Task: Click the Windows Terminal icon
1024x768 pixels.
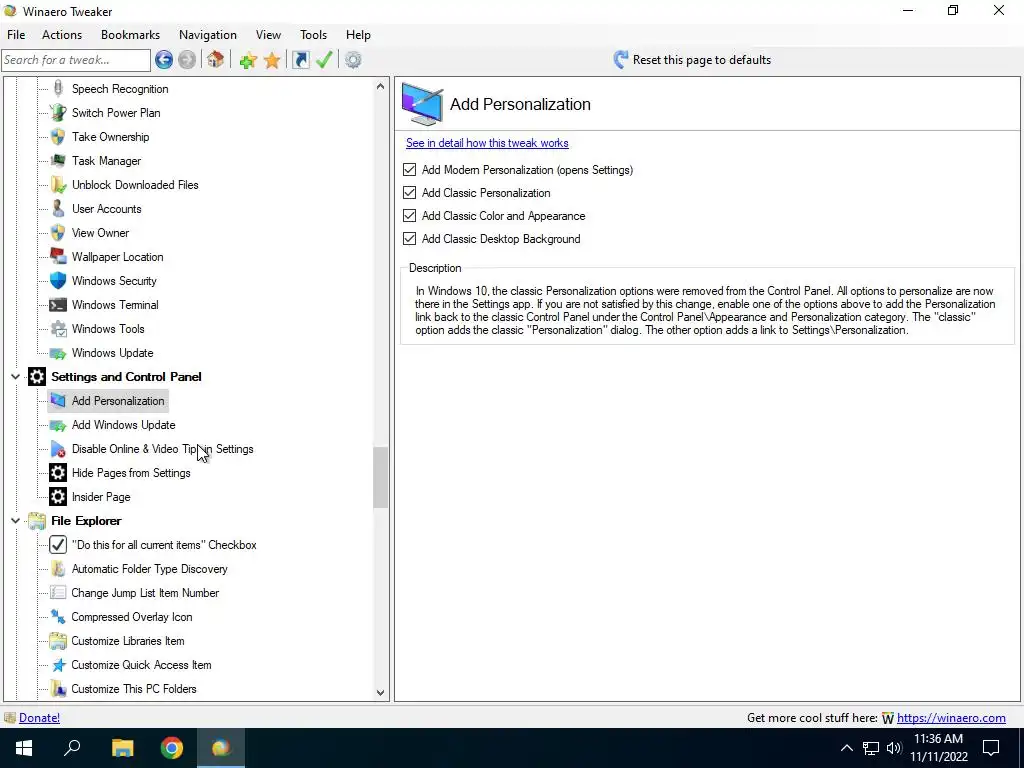Action: tap(58, 305)
